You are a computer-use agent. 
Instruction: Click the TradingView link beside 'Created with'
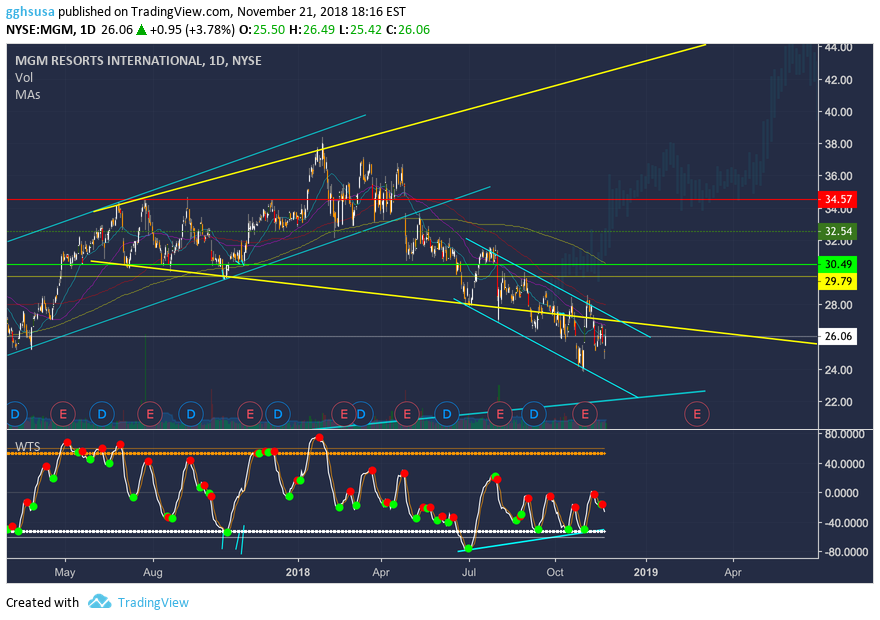pos(153,603)
